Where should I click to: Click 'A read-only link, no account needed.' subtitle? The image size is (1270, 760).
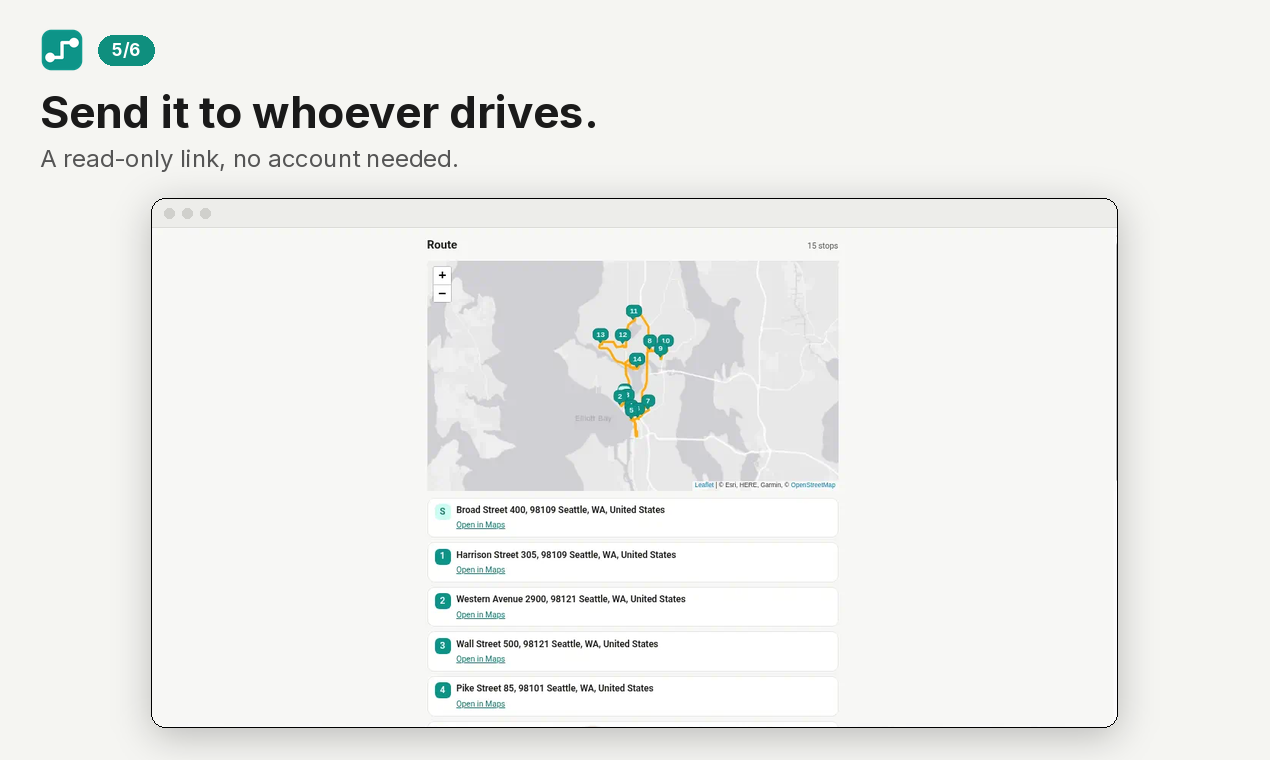(250, 159)
